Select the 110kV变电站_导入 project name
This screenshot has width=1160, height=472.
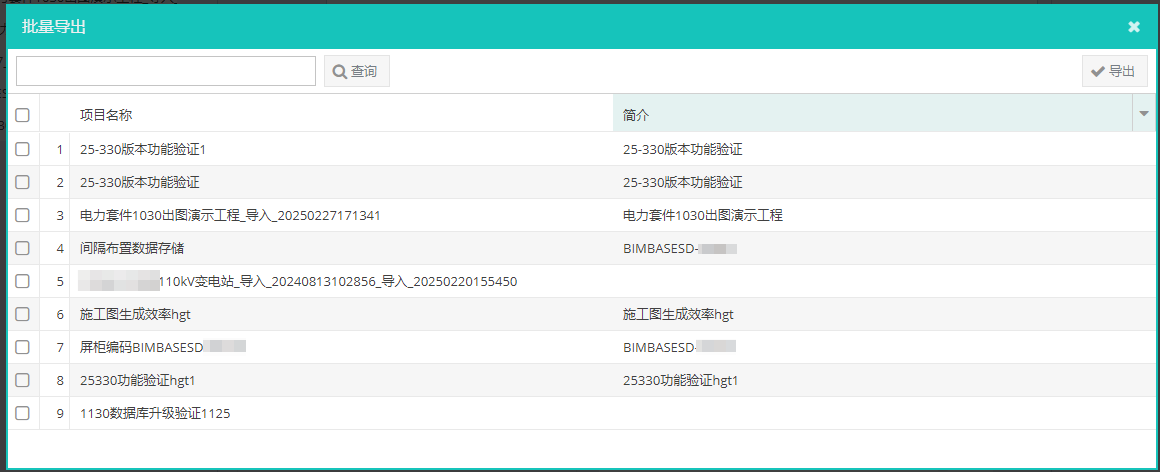point(297,281)
